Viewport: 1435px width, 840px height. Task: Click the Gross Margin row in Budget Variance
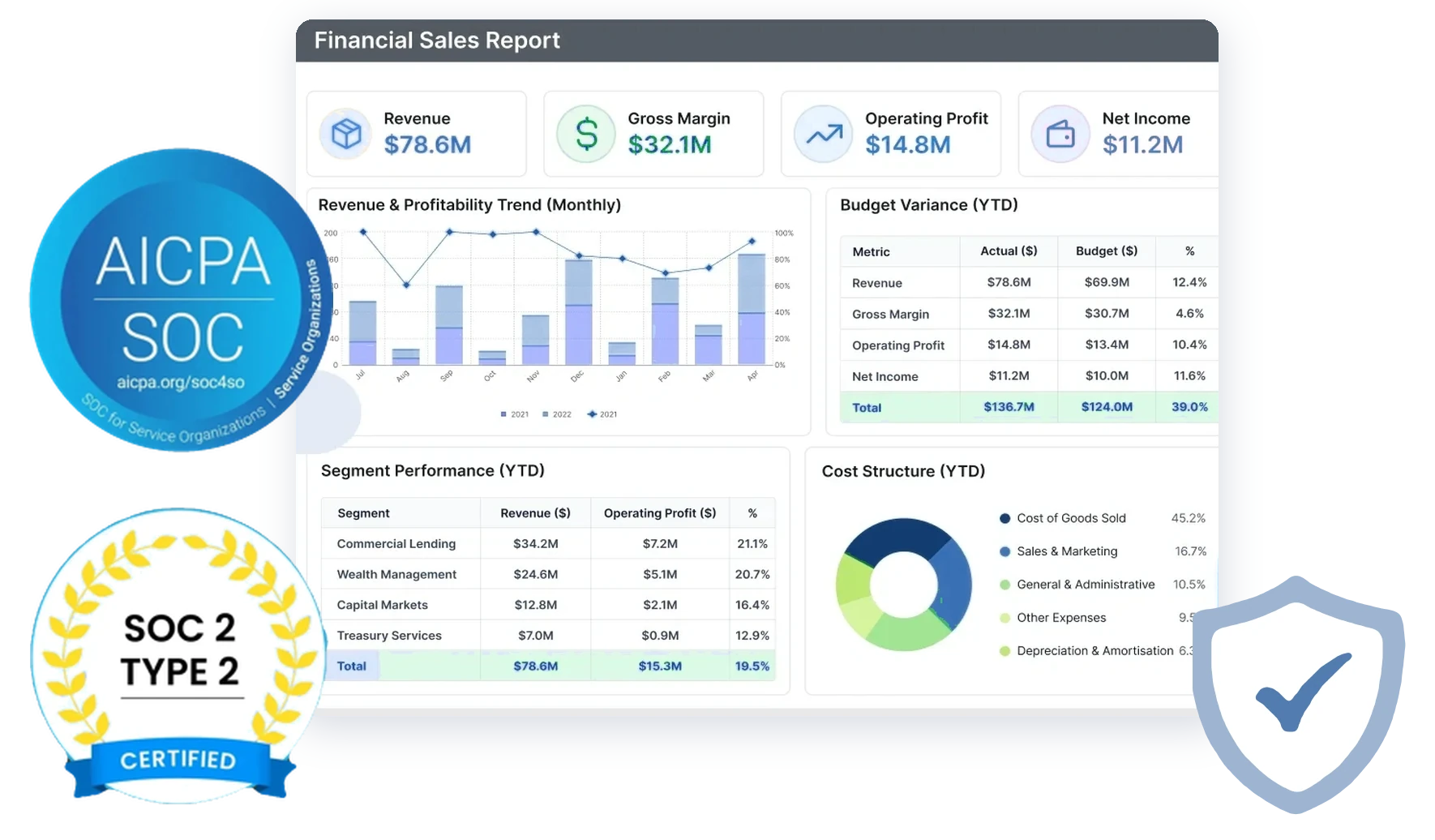(1029, 314)
